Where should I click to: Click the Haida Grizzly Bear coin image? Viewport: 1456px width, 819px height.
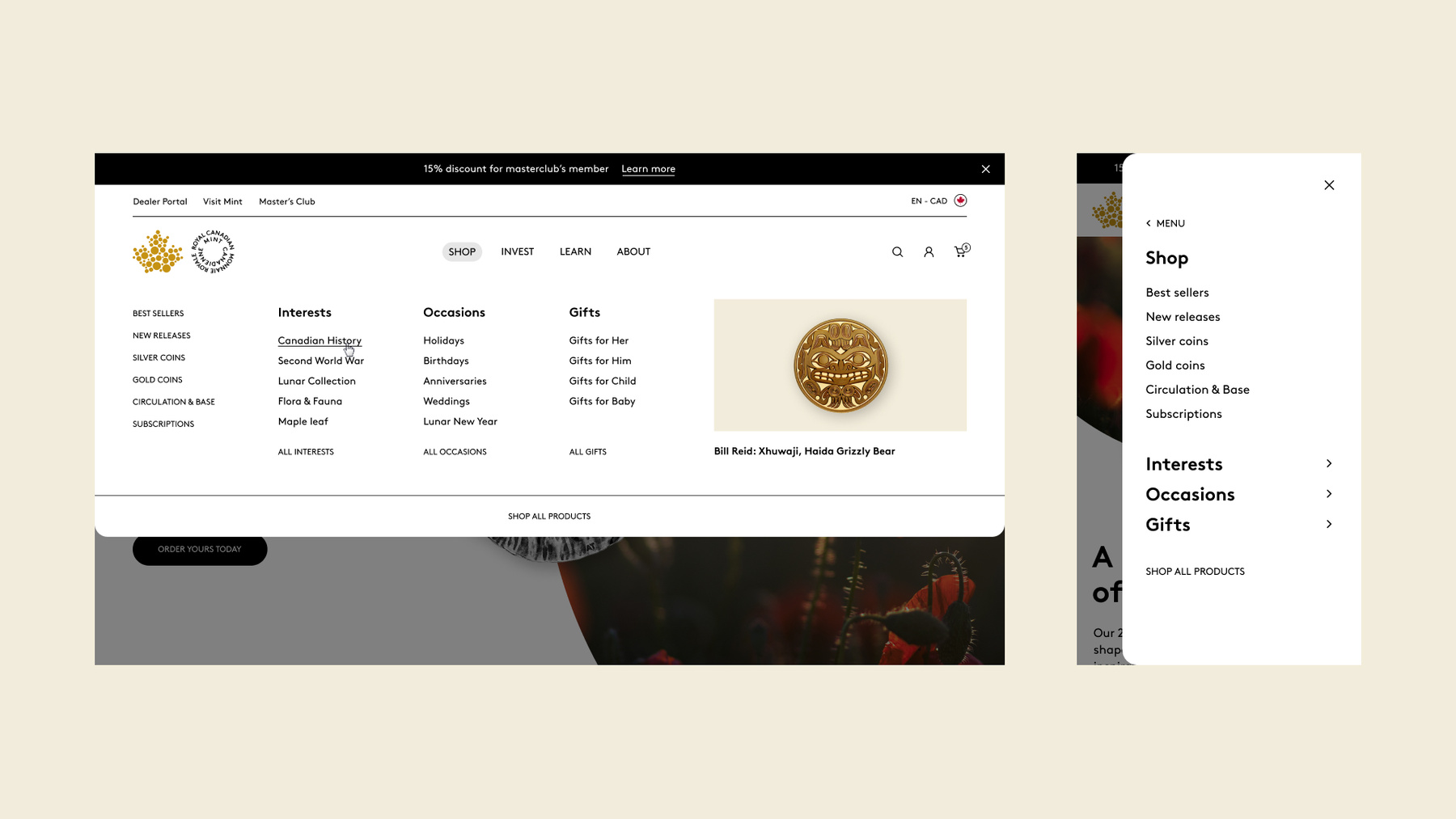point(840,365)
